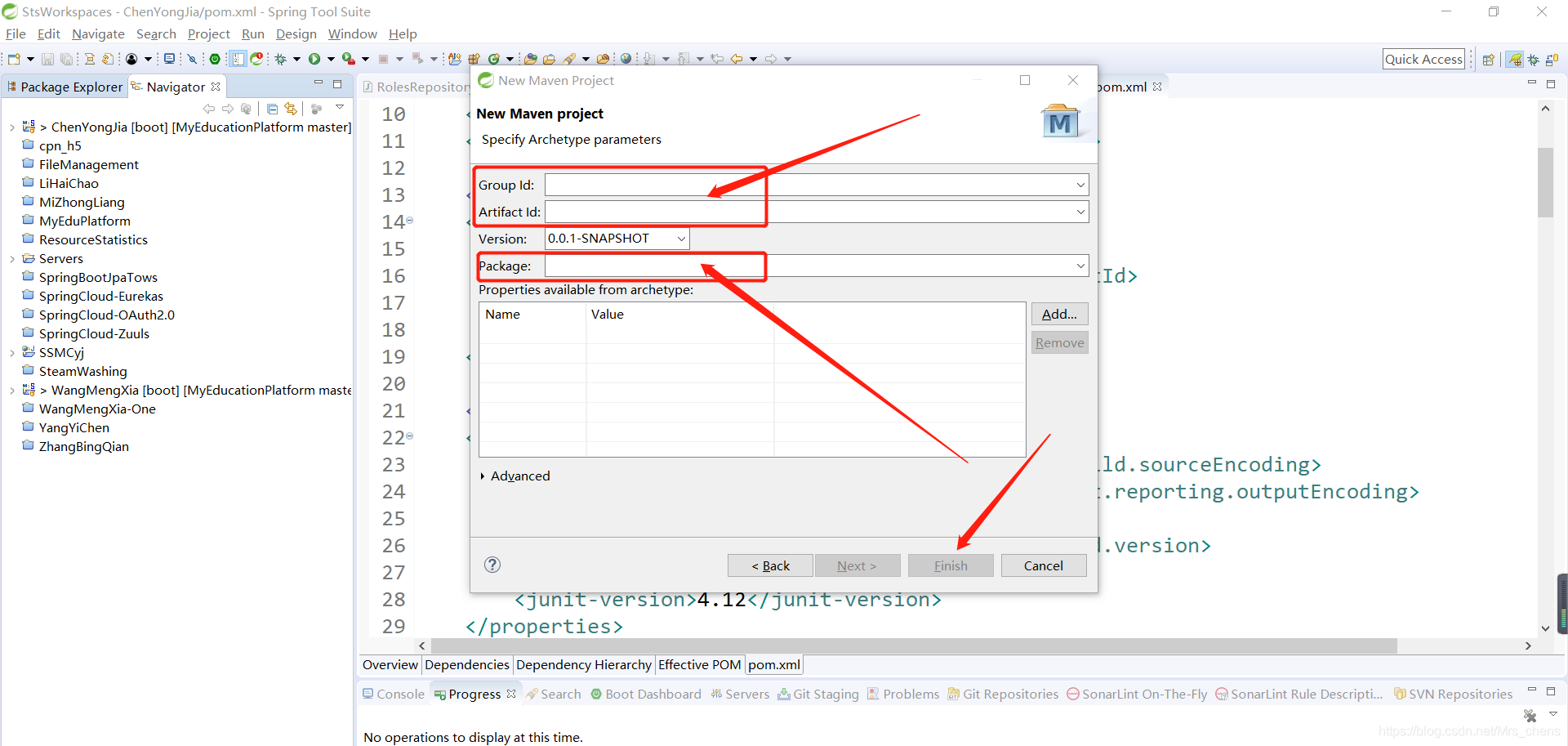Click Collapse All in the Navigator toolbar
1568x746 pixels.
pos(273,109)
